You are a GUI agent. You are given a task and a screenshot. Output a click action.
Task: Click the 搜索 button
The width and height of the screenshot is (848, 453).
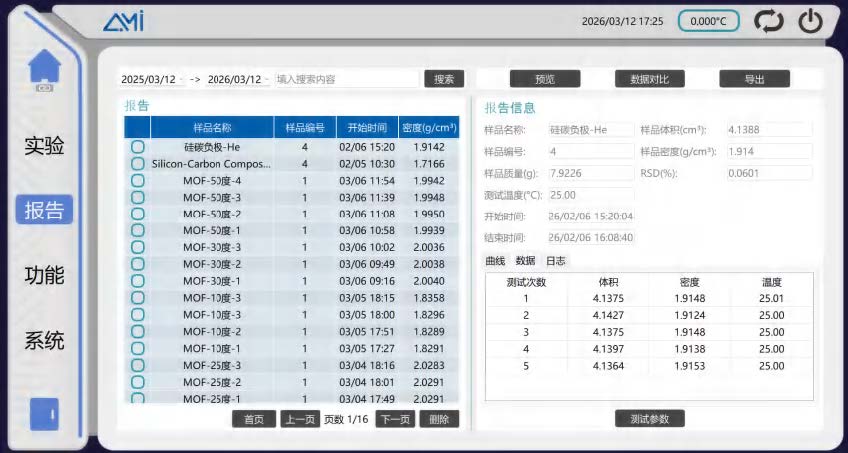click(x=444, y=79)
